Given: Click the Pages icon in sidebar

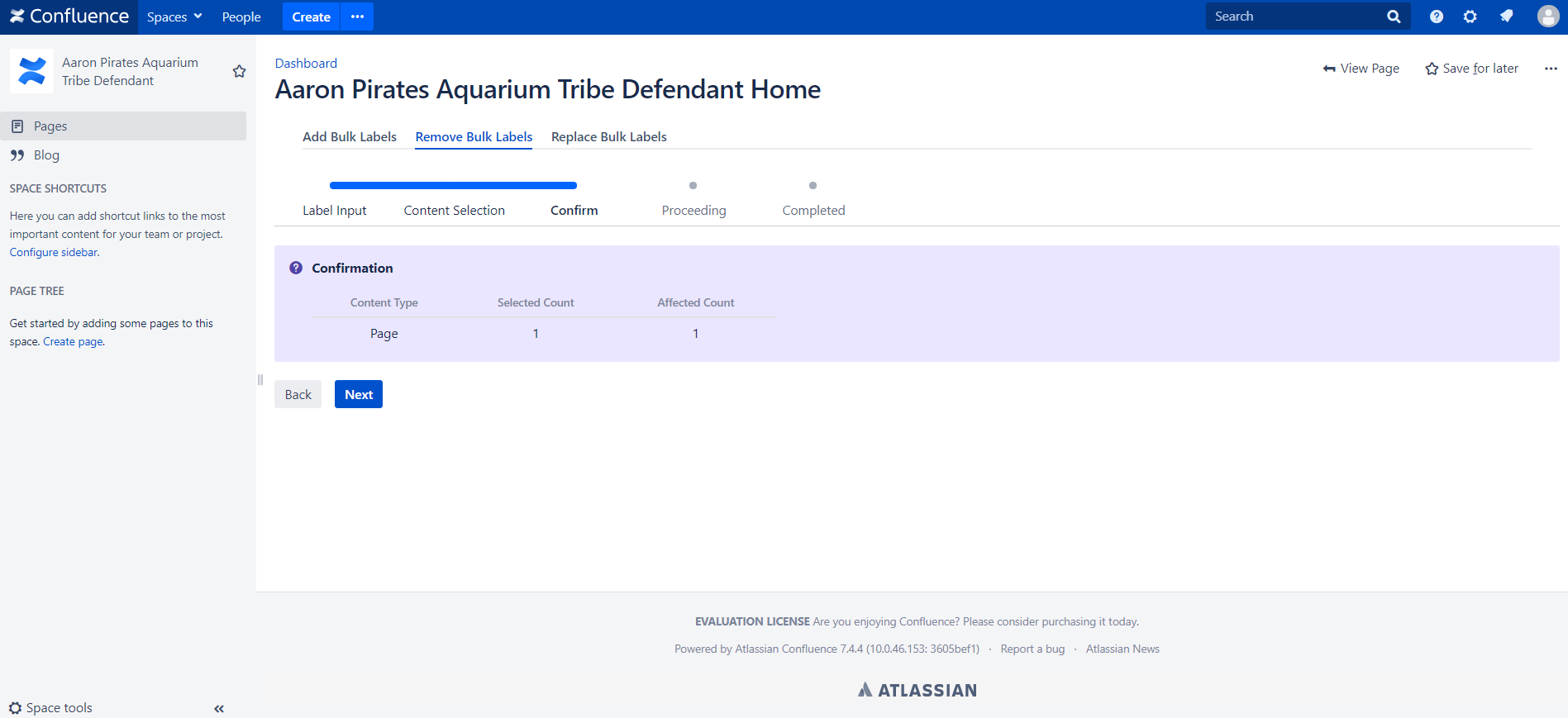Looking at the screenshot, I should coord(17,126).
